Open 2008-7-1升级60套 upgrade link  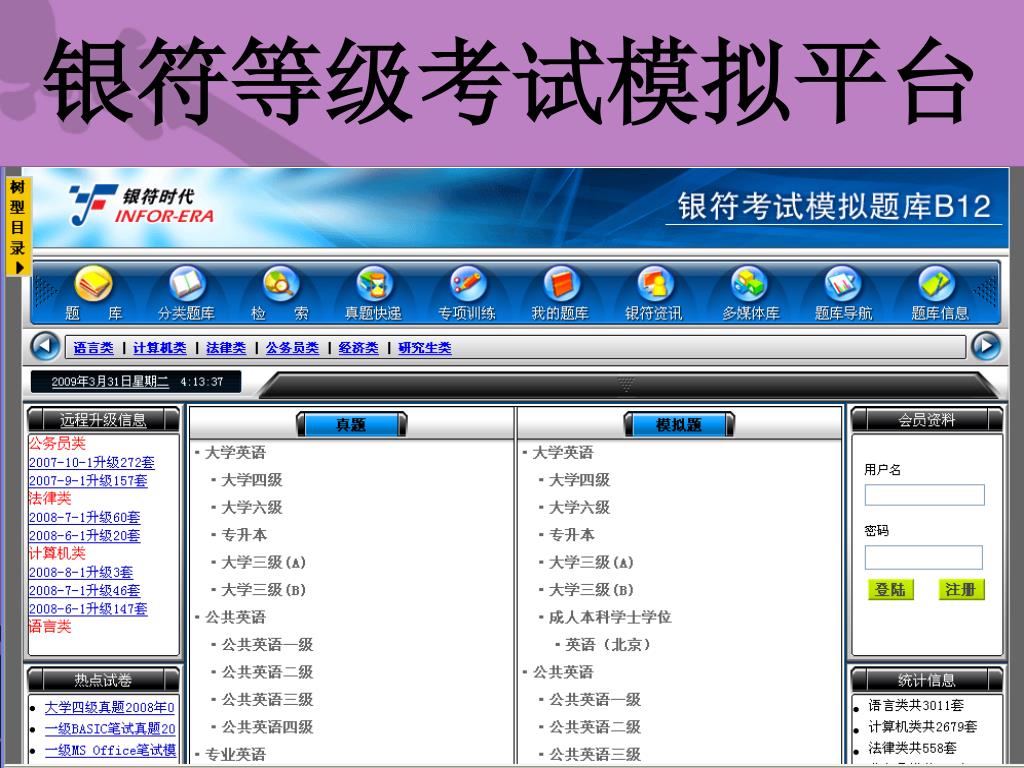[x=84, y=517]
